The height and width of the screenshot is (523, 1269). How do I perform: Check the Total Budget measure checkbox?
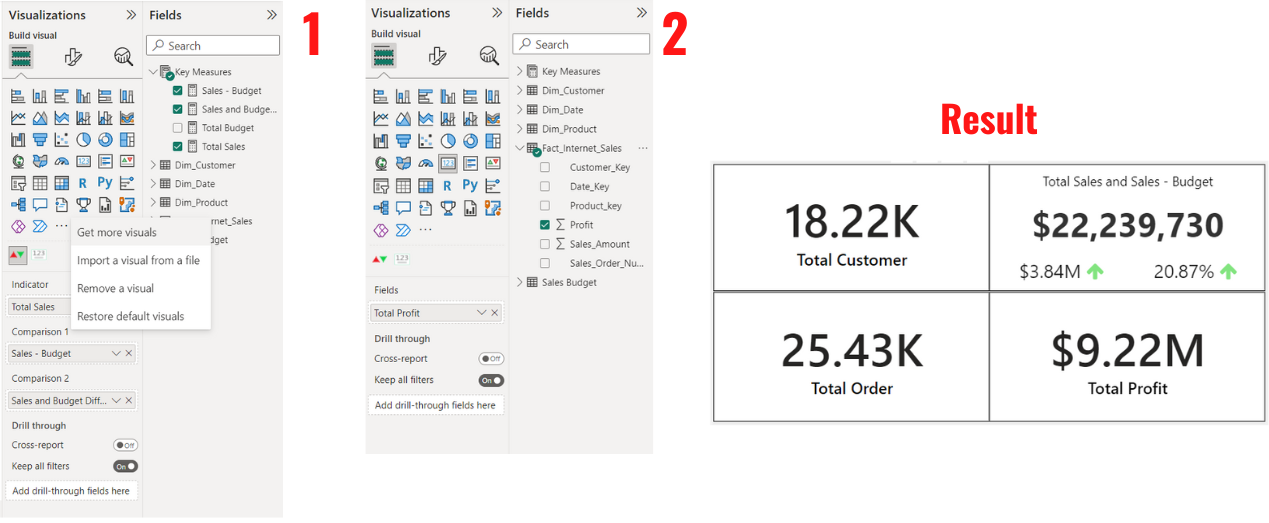(178, 128)
